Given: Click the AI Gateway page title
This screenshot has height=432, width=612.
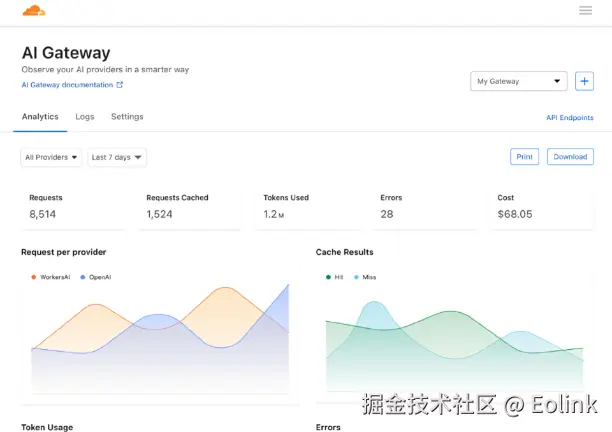Looking at the screenshot, I should tap(66, 53).
